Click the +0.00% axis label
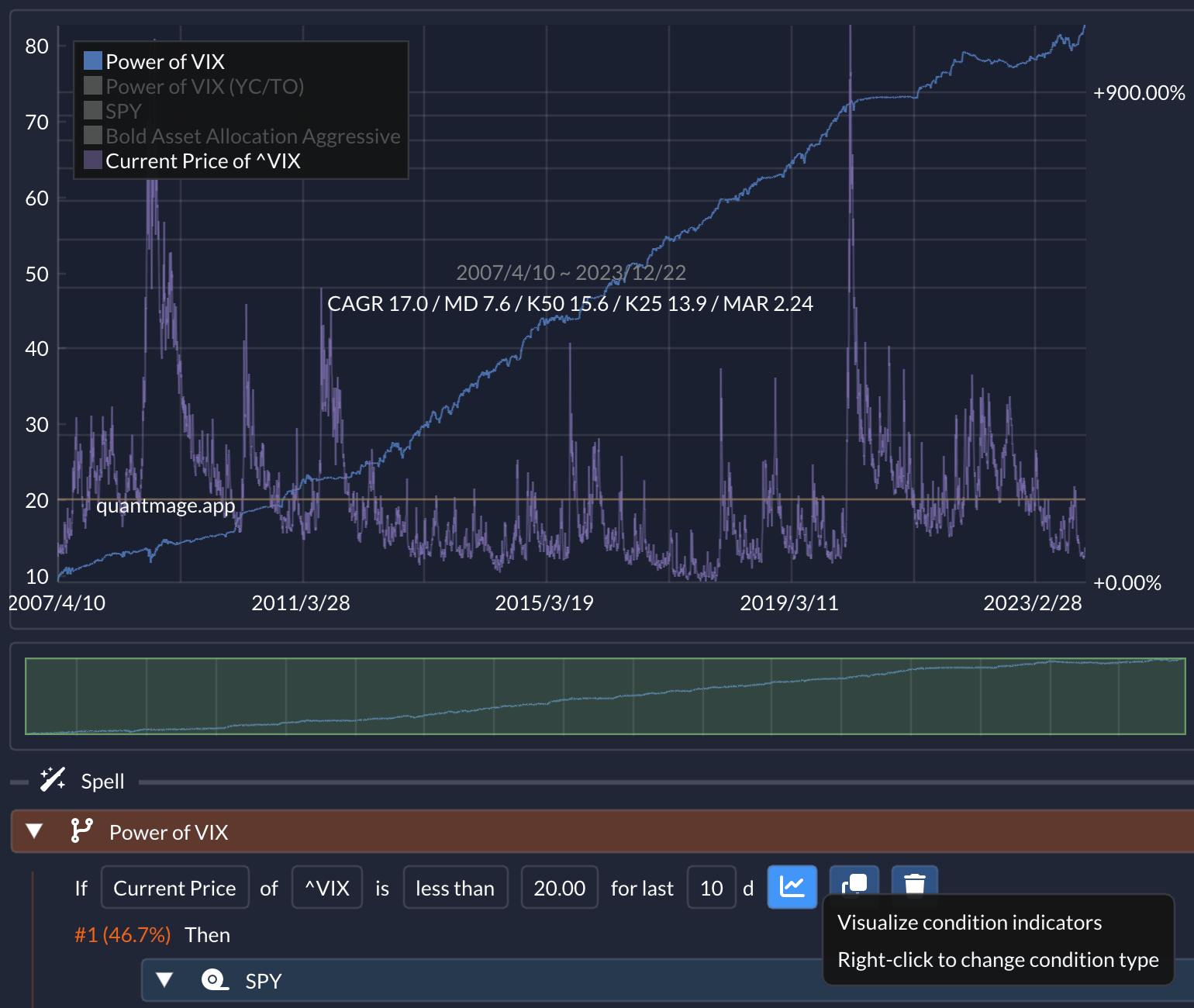This screenshot has height=1008, width=1194. [x=1127, y=582]
